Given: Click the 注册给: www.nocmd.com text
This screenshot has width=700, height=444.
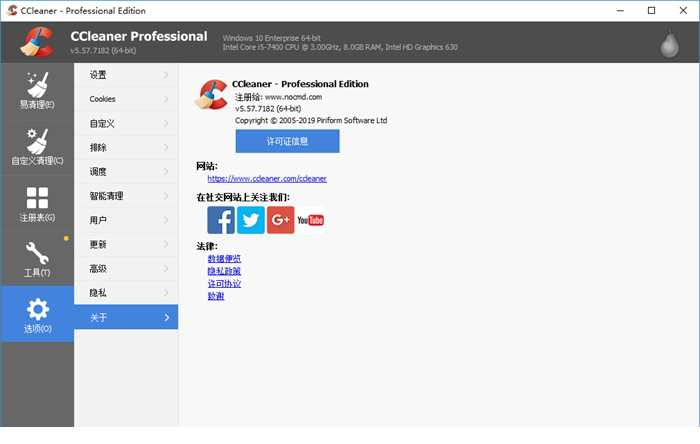Looking at the screenshot, I should [x=279, y=97].
